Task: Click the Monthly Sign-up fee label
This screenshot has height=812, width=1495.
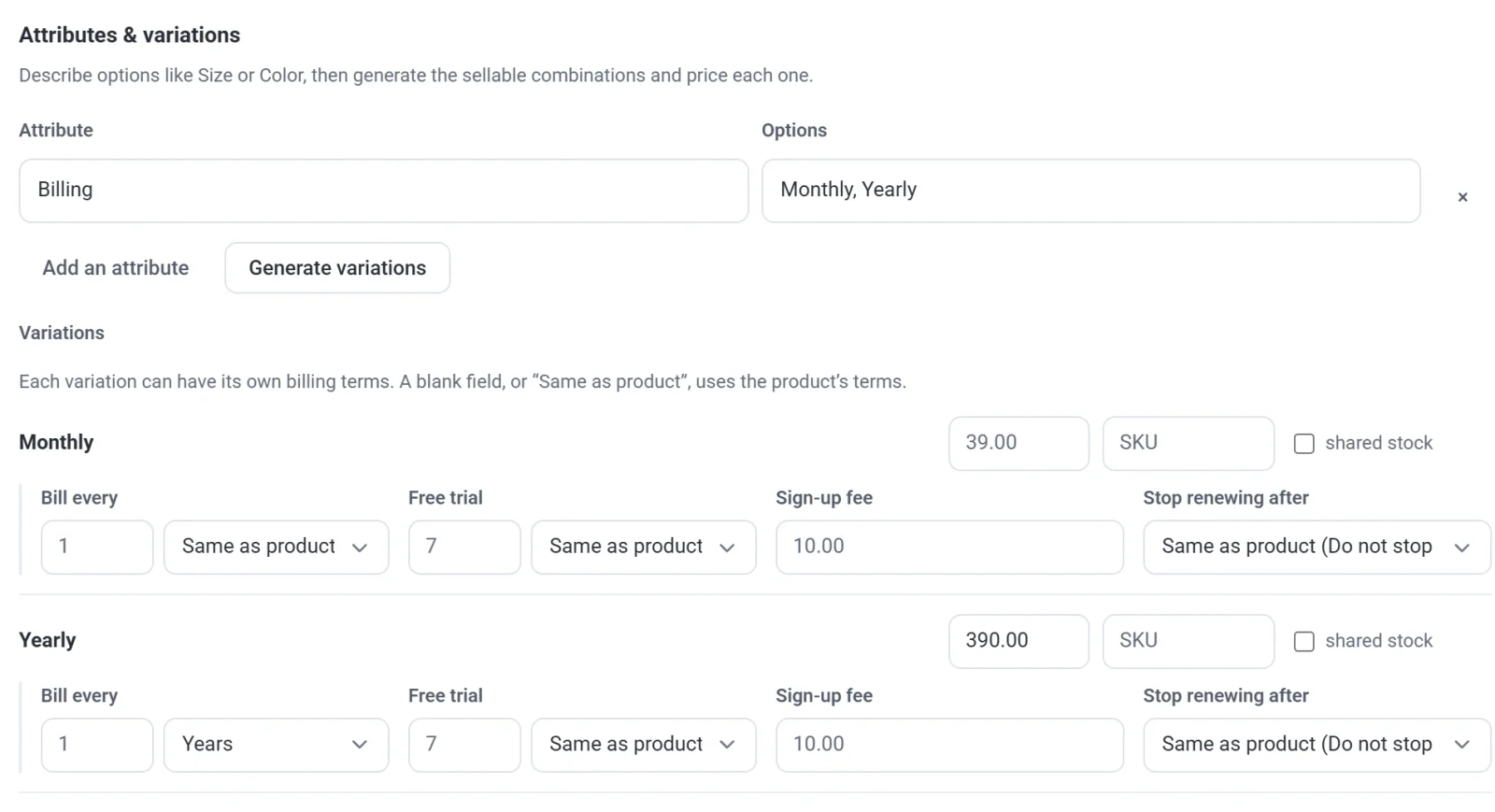Action: point(824,498)
